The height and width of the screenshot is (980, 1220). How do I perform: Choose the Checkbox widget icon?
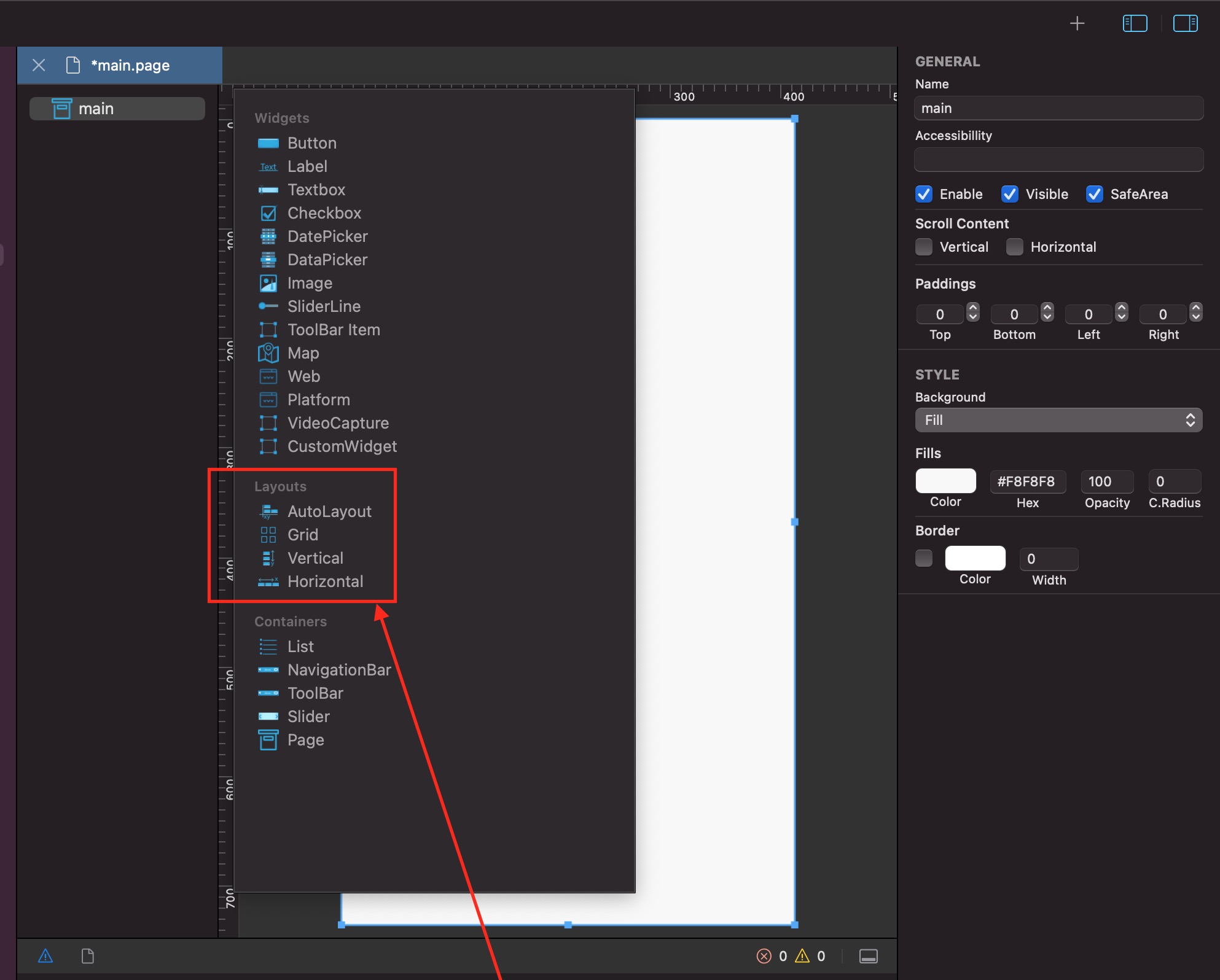tap(268, 213)
